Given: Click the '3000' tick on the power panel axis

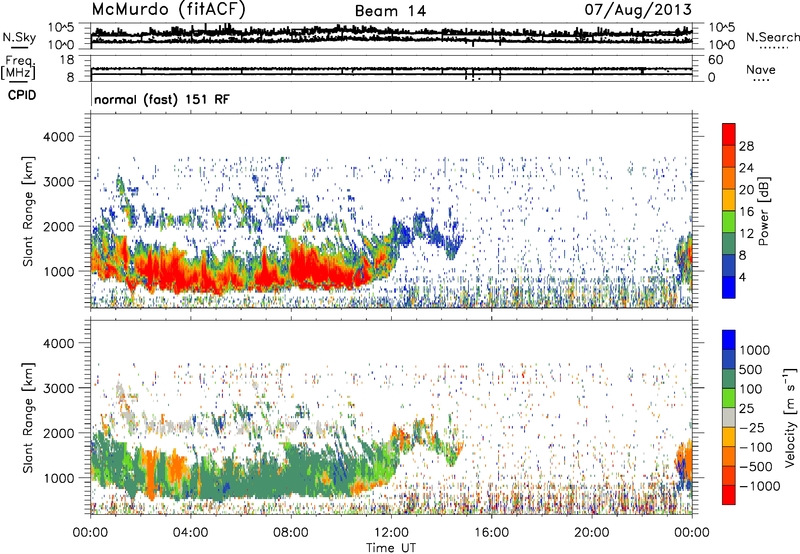Looking at the screenshot, I should 58,182.
